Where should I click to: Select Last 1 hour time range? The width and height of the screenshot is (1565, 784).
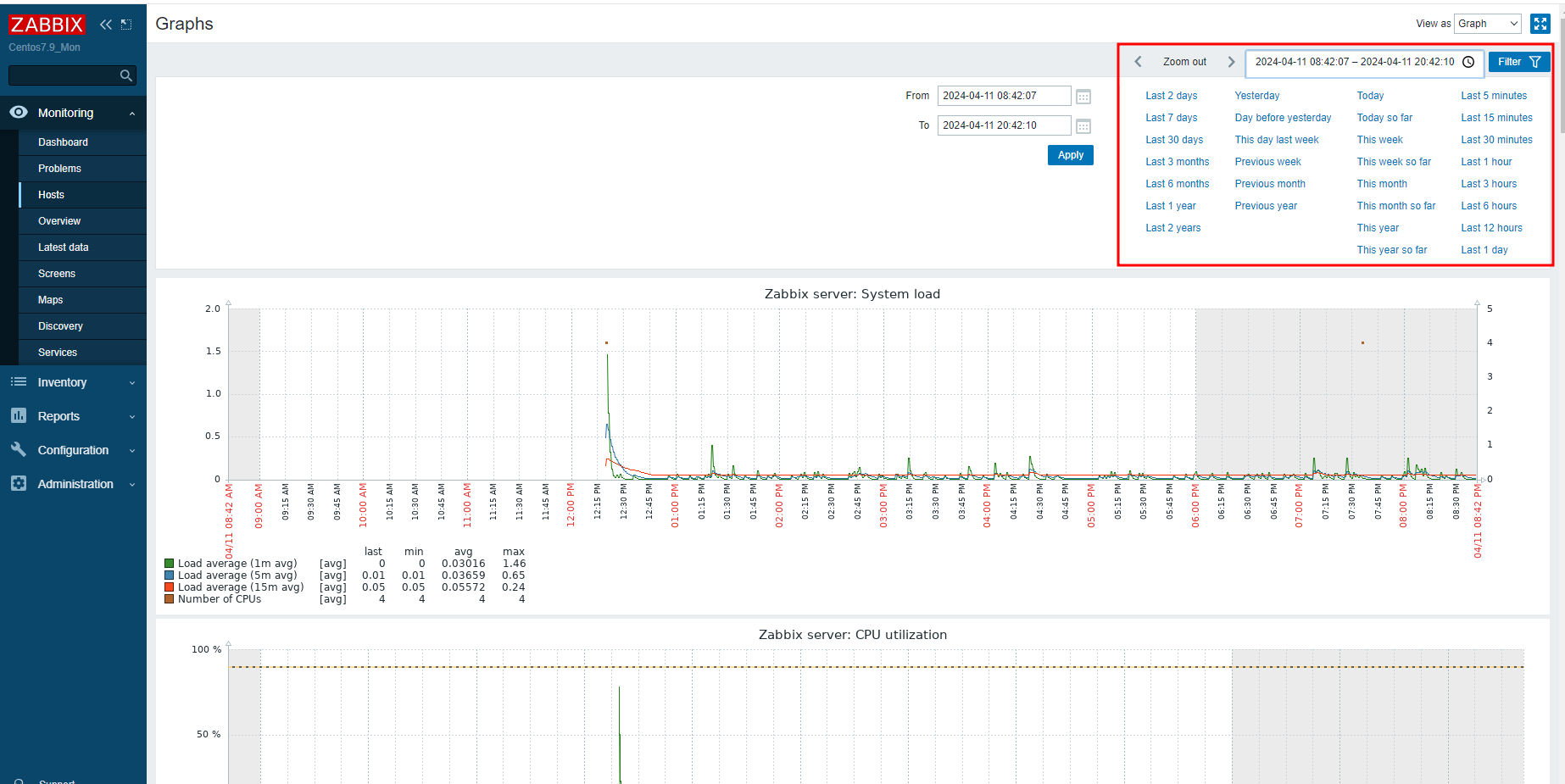1486,162
